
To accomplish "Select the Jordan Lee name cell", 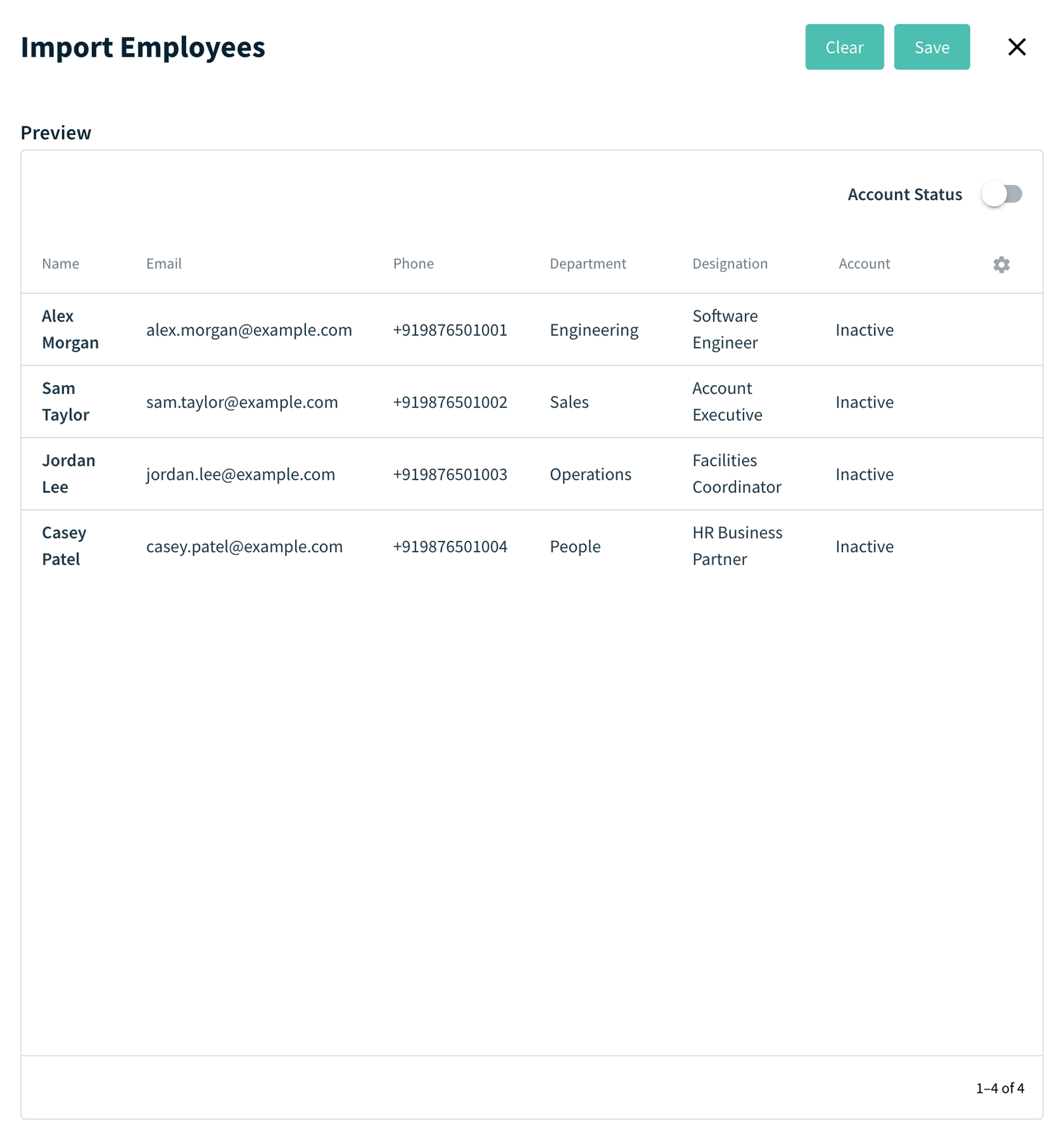I will click(68, 474).
